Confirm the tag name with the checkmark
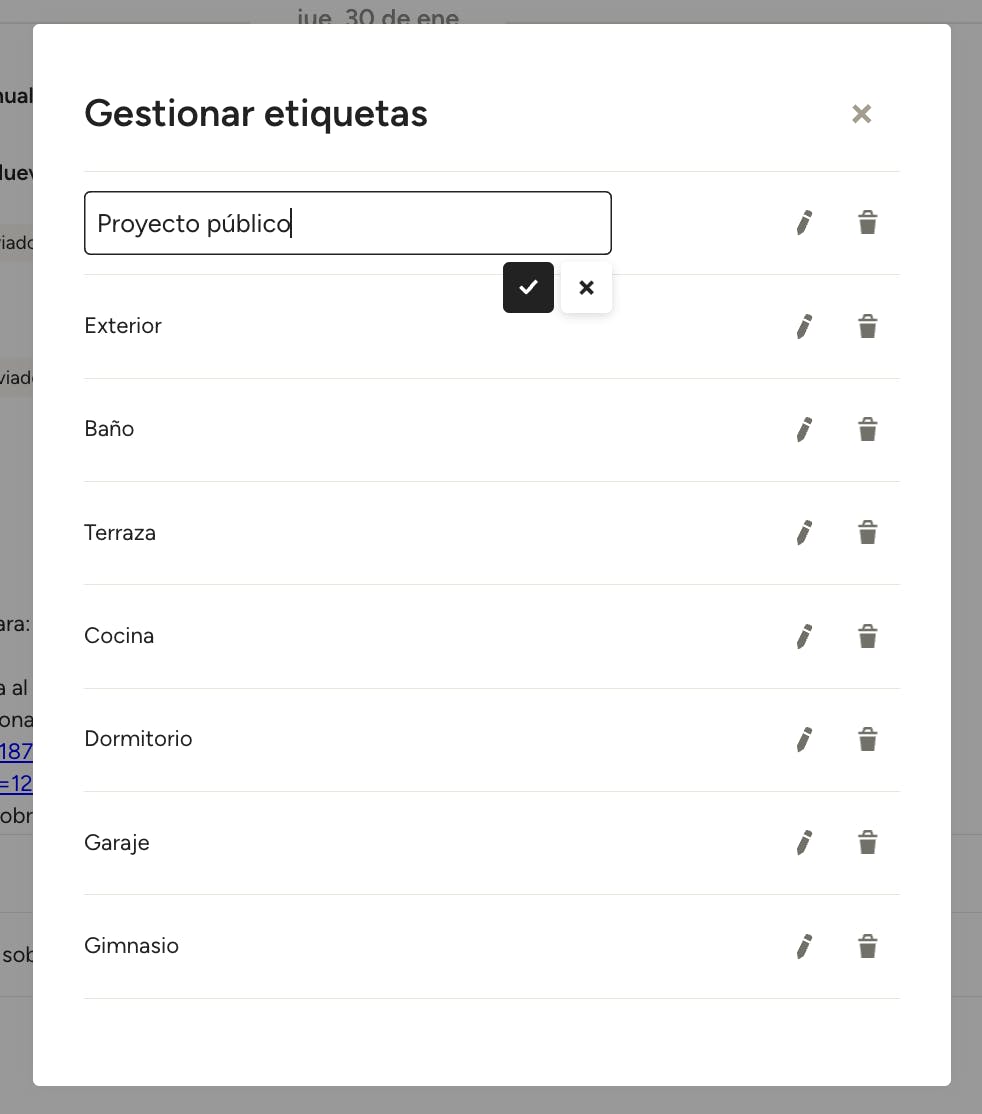The image size is (982, 1114). [528, 288]
